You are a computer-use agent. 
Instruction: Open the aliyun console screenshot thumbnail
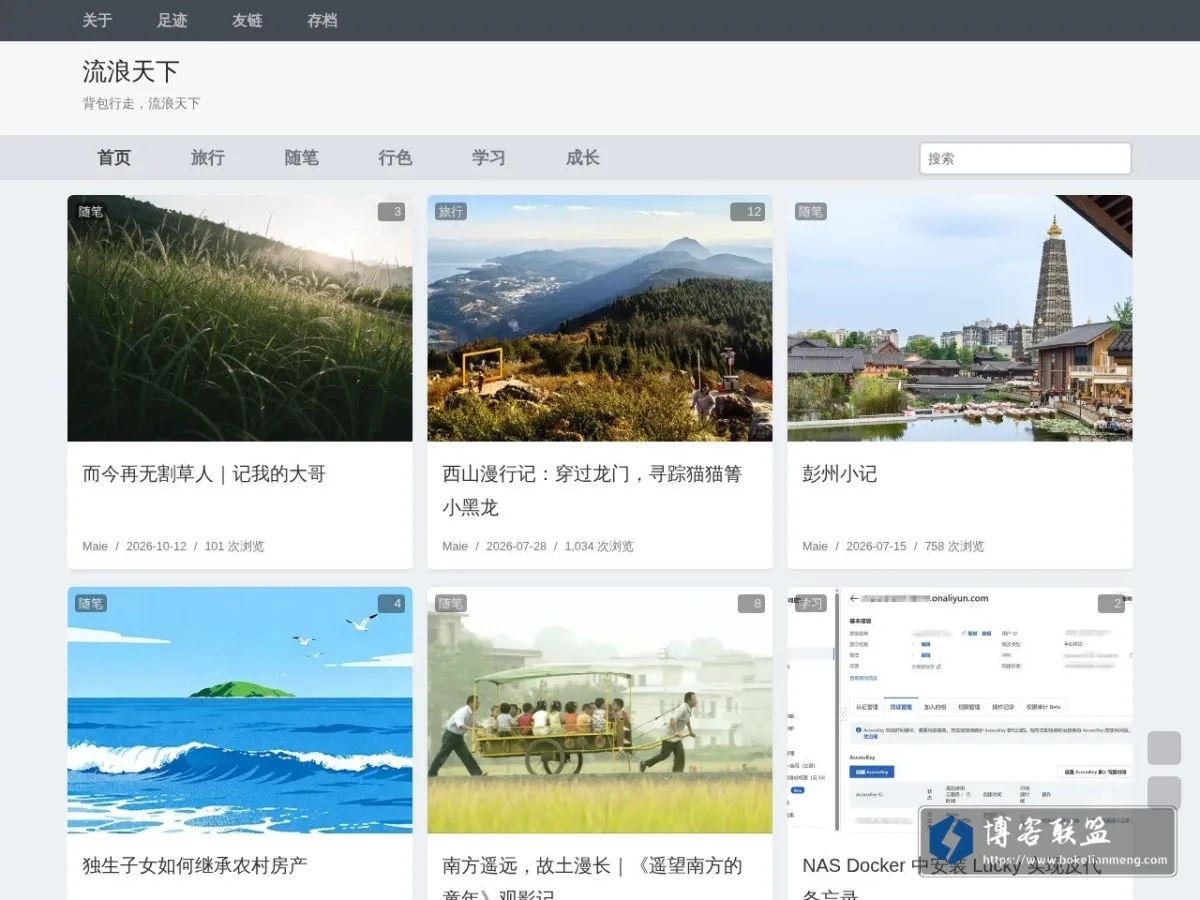point(960,710)
